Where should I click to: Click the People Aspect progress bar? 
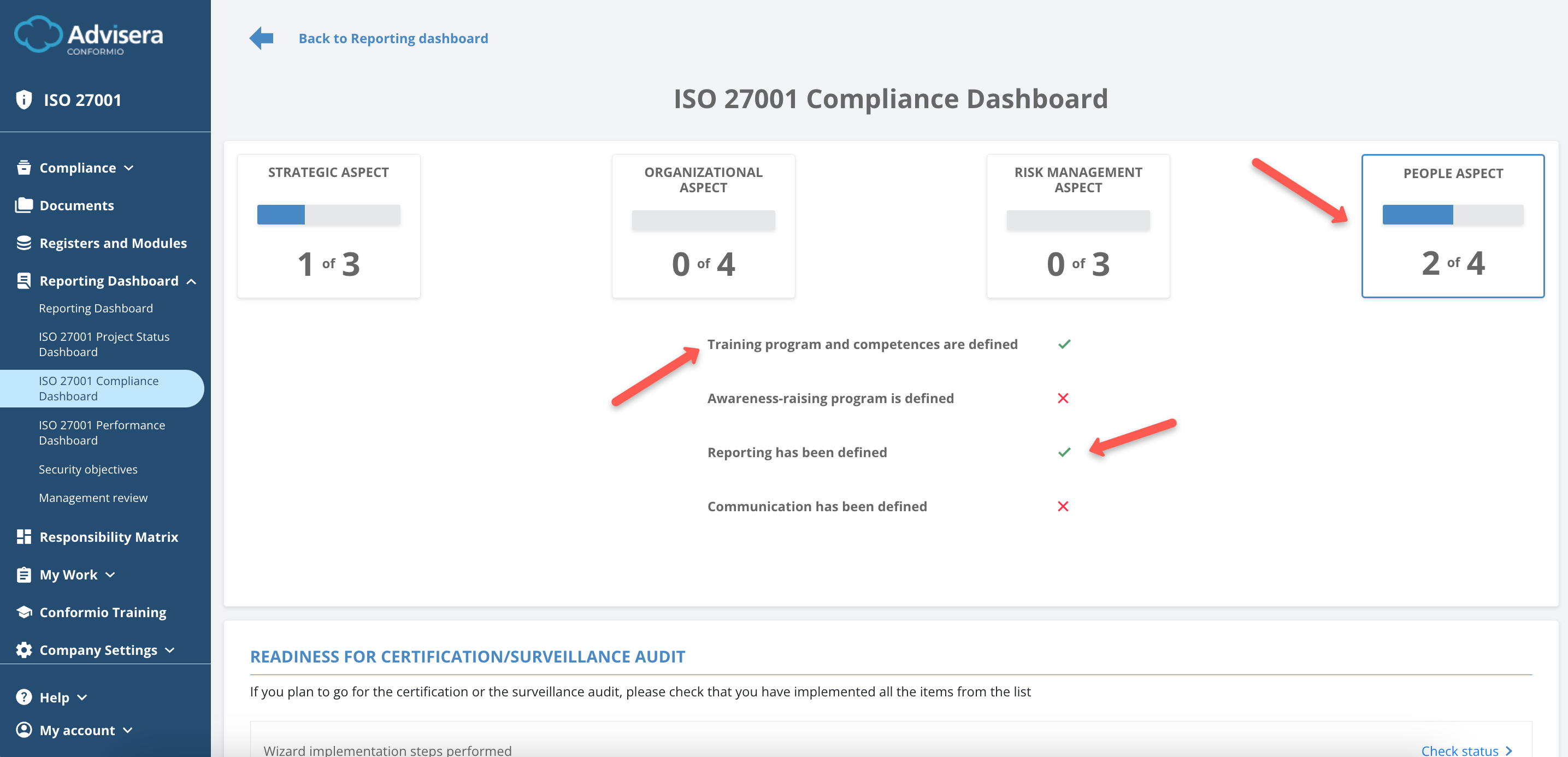(1452, 215)
